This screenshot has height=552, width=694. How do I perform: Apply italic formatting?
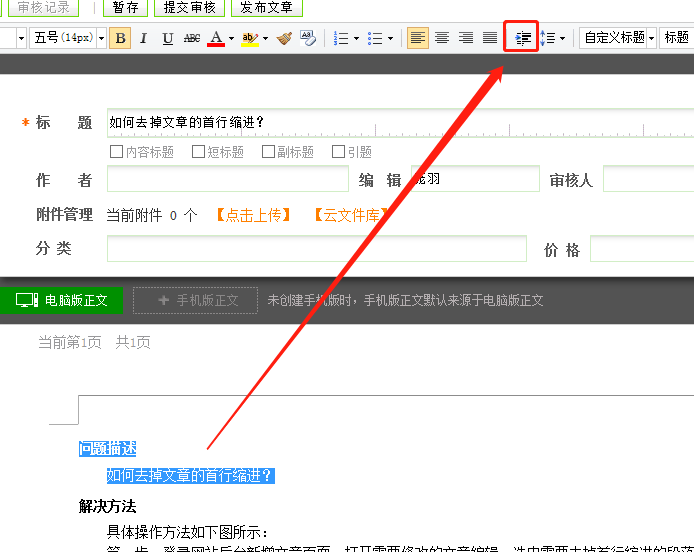tap(144, 39)
